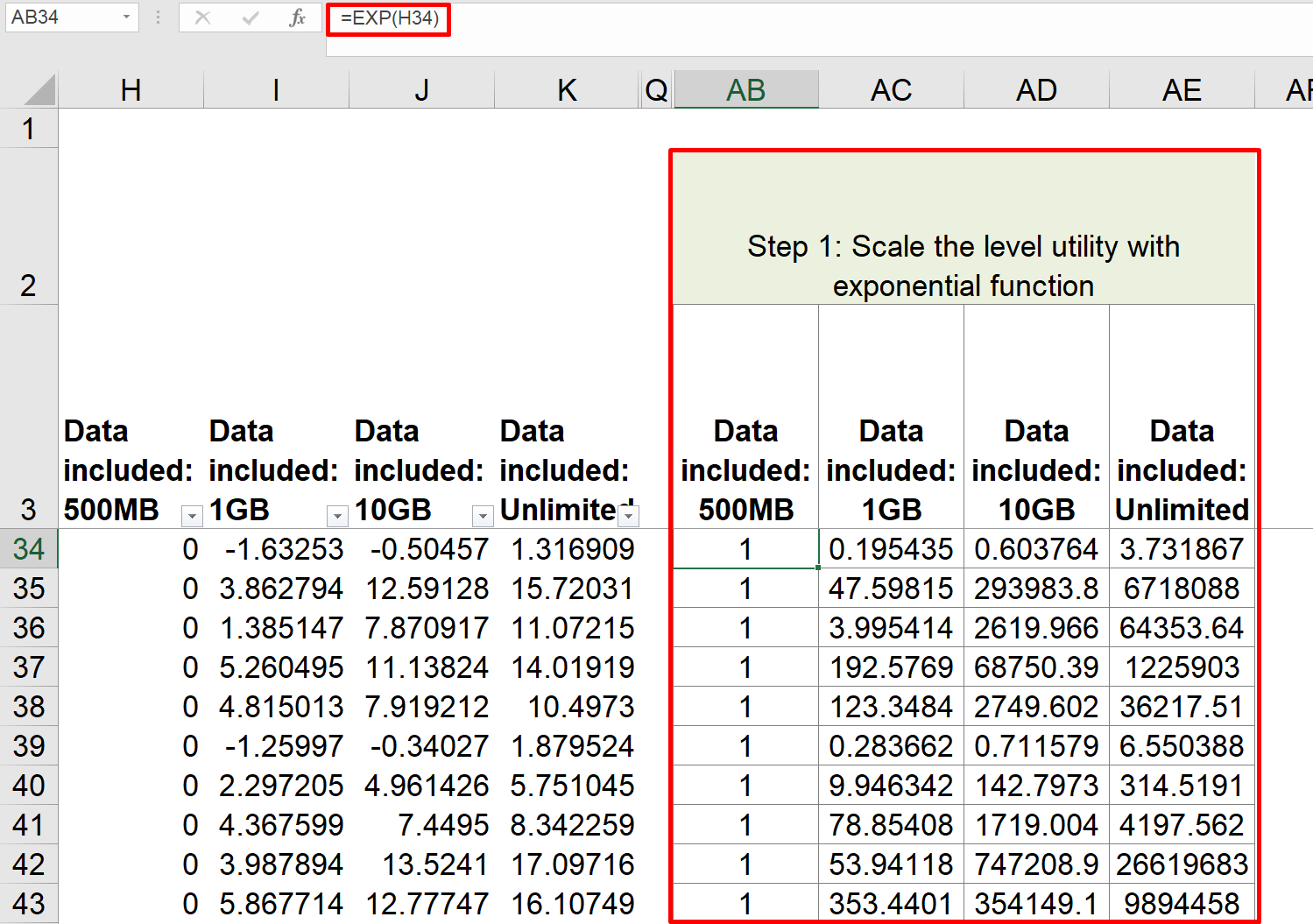Screen dimensions: 1313x924
Task: Select cell with value 0.195435
Action: click(x=892, y=549)
